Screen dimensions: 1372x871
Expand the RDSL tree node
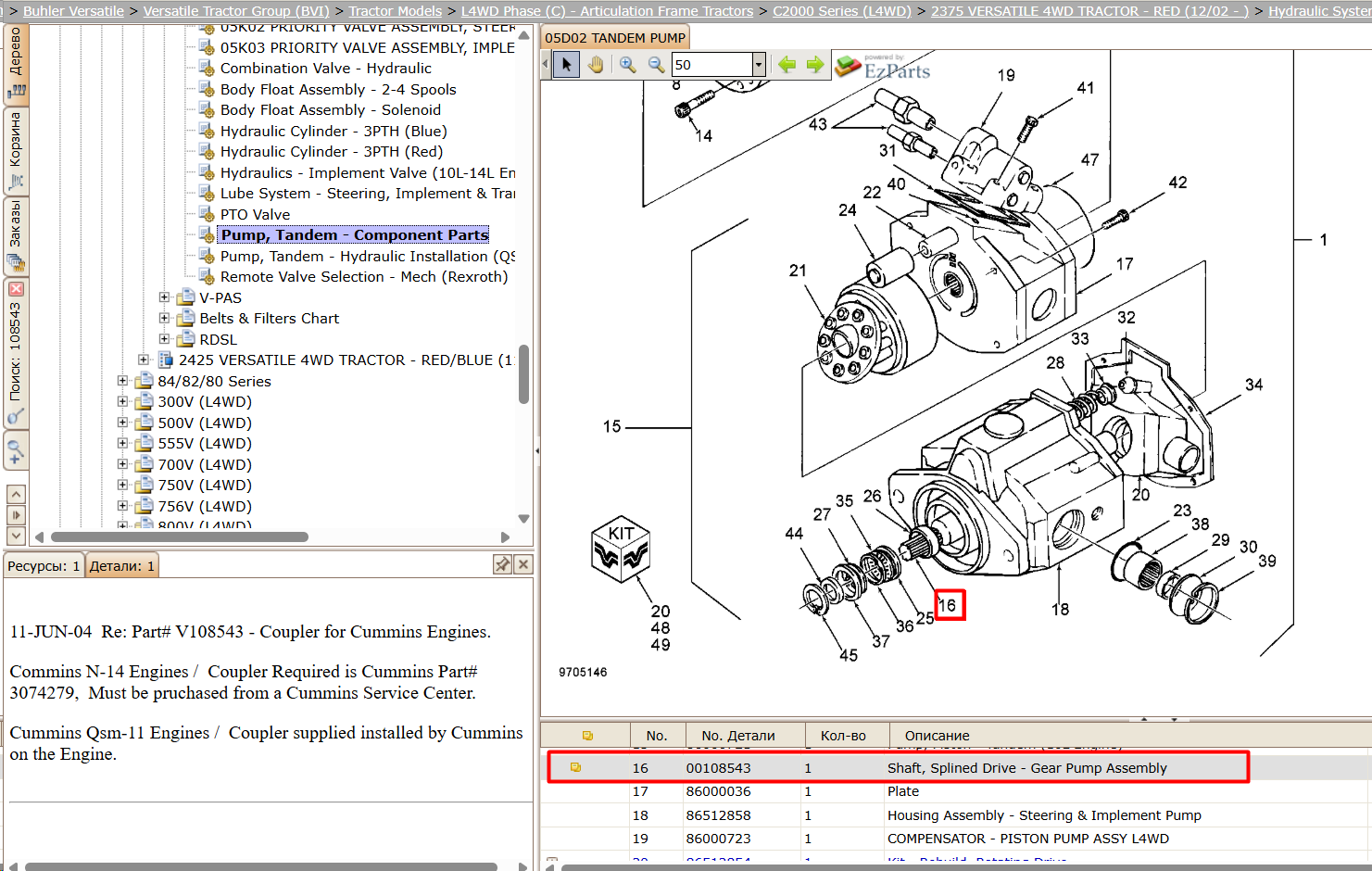tap(164, 339)
